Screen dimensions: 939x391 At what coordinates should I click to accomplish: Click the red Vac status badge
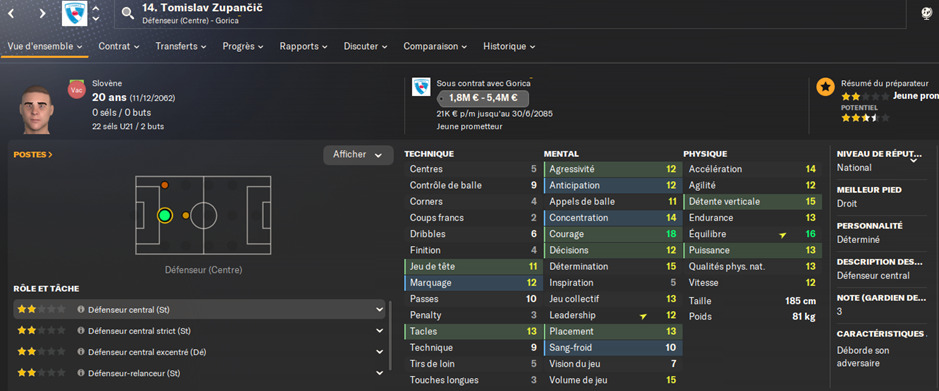pos(76,90)
